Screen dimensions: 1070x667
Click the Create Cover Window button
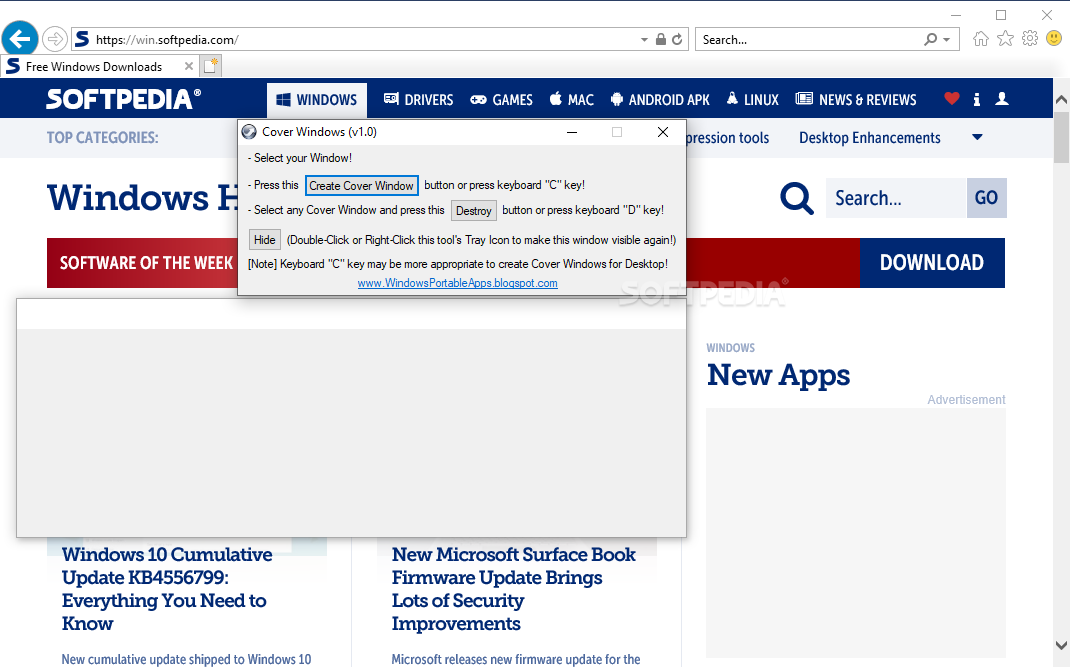point(361,186)
